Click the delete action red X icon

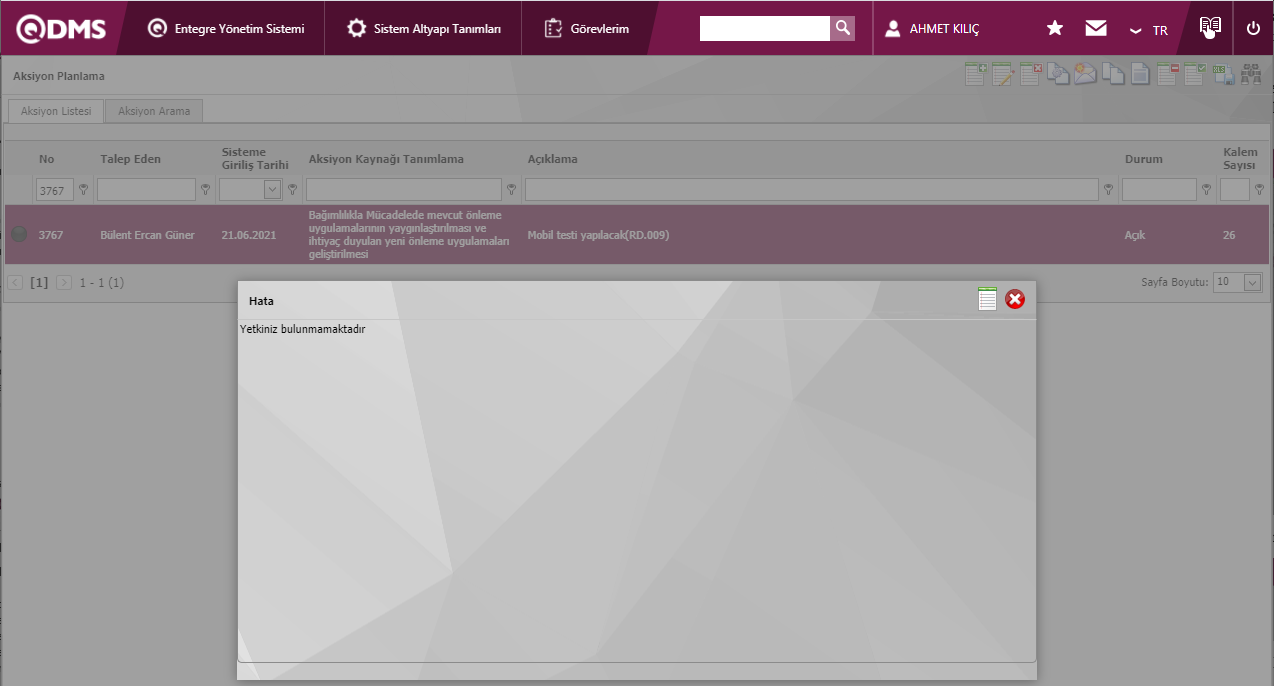click(x=1031, y=75)
